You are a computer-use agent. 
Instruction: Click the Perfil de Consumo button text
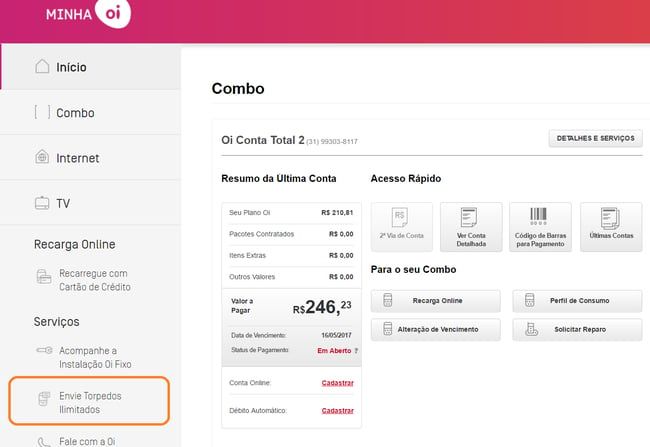(580, 301)
